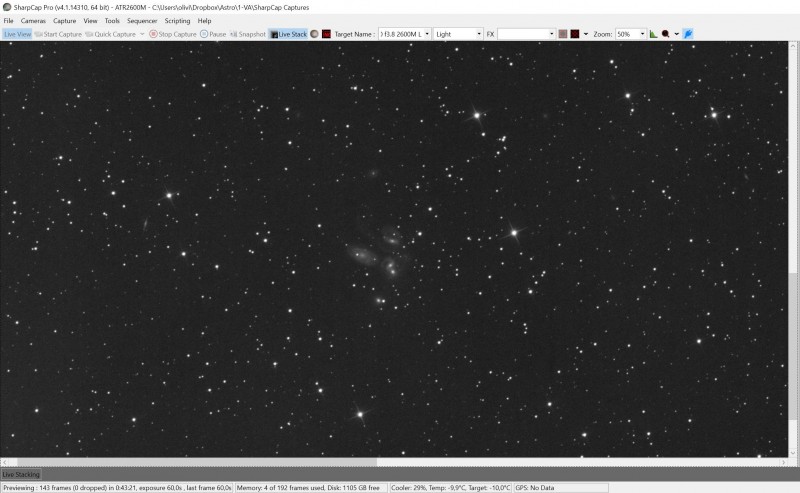
Task: Click the magnifier focus-zoom icon
Action: click(665, 34)
